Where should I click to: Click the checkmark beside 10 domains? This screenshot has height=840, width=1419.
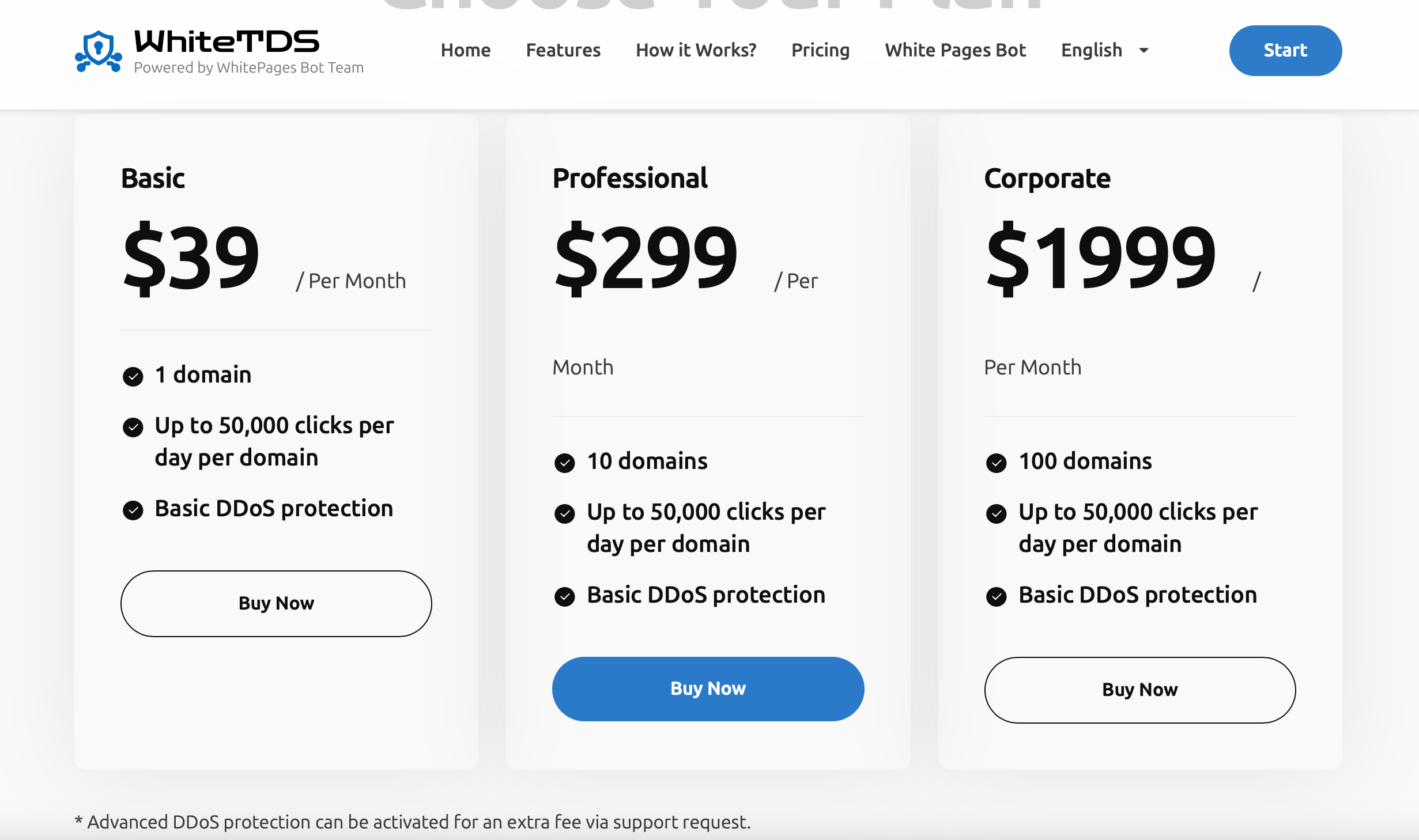pos(565,463)
